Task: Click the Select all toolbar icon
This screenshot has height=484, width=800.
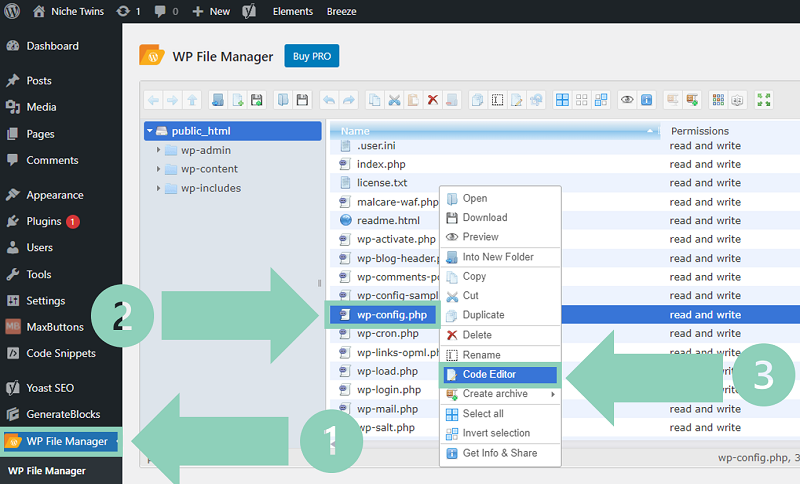Action: tap(562, 100)
